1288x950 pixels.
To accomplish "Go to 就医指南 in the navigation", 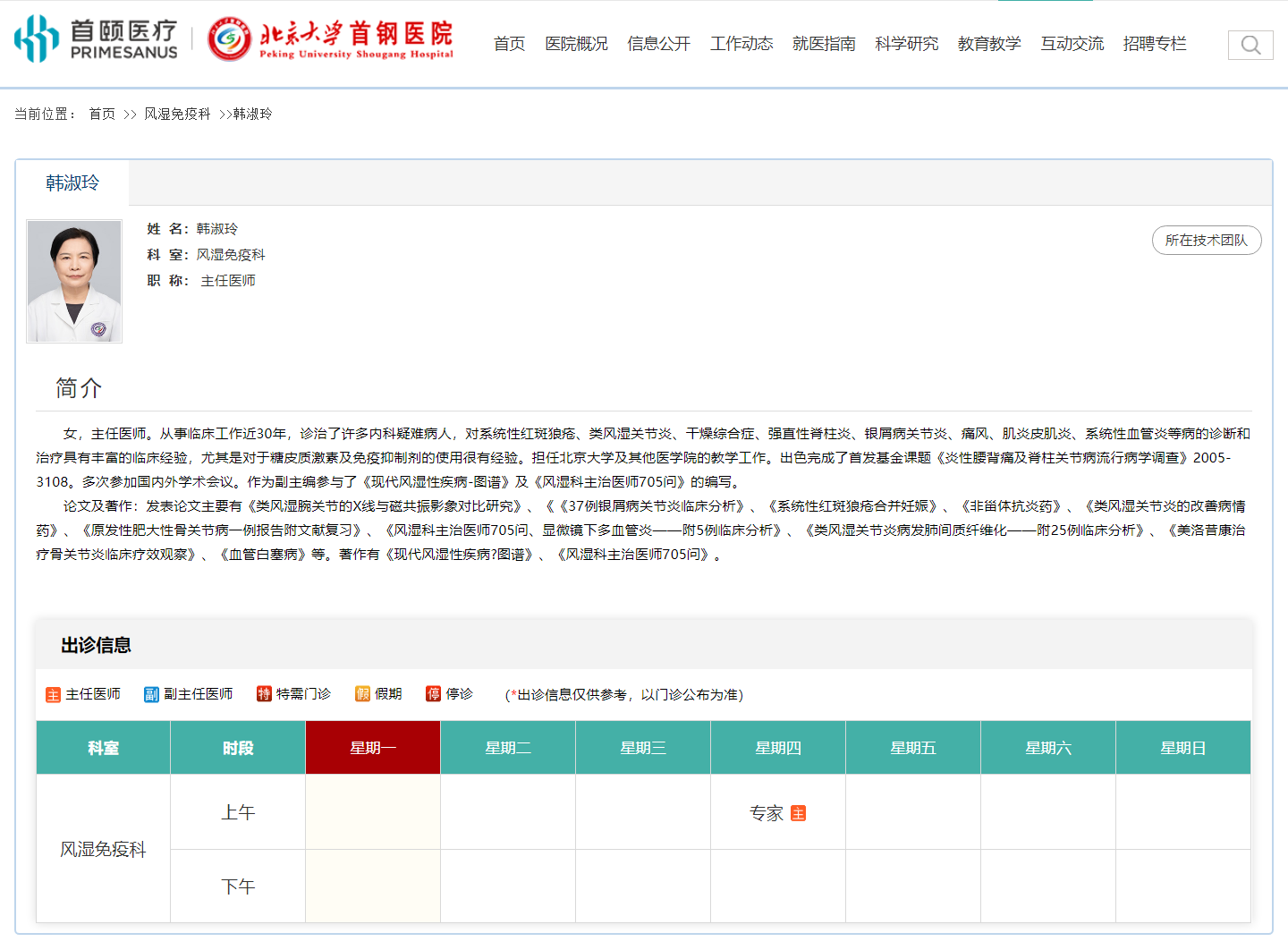I will tap(824, 44).
